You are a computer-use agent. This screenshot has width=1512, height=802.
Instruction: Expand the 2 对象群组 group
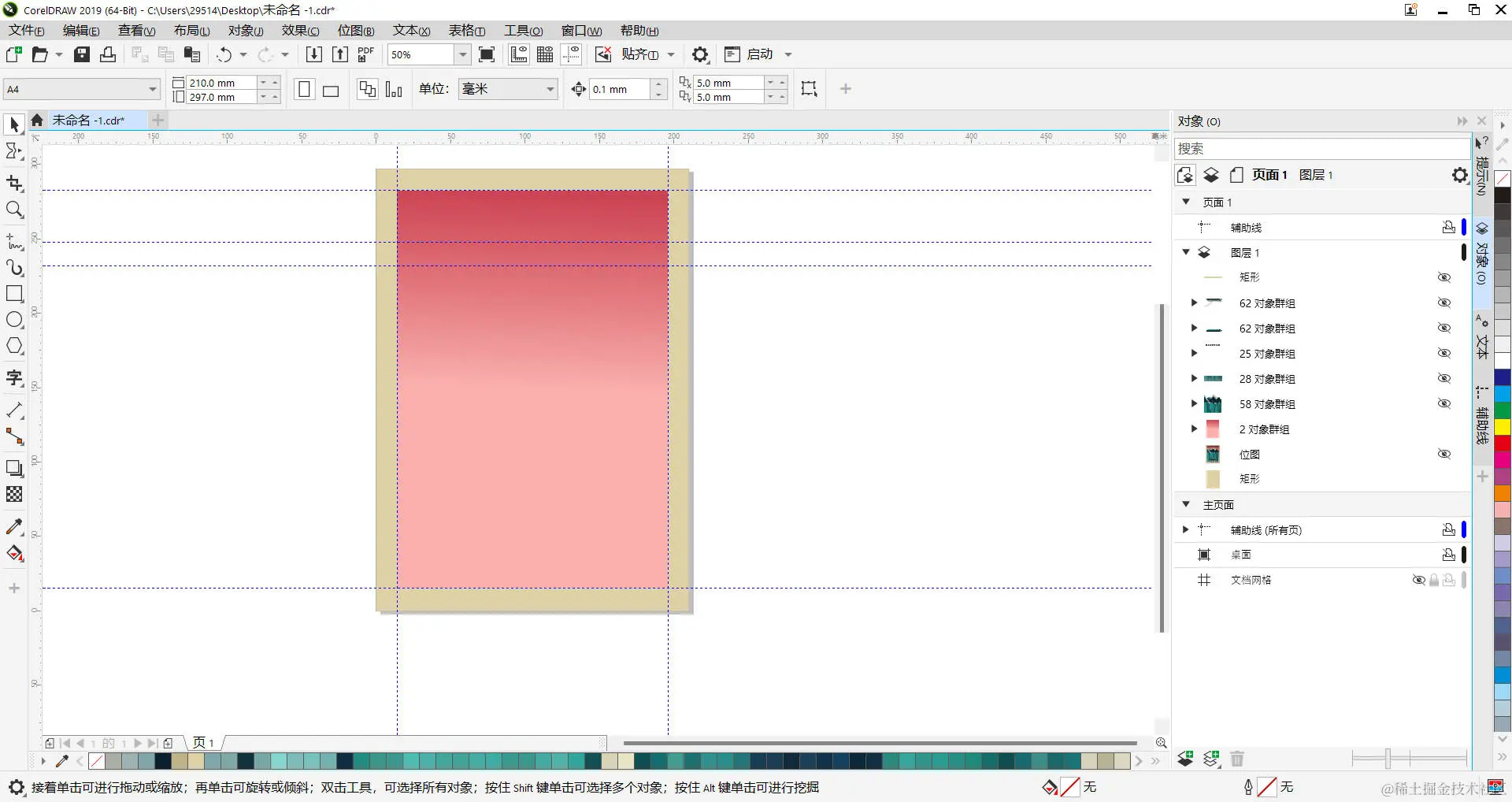point(1194,429)
